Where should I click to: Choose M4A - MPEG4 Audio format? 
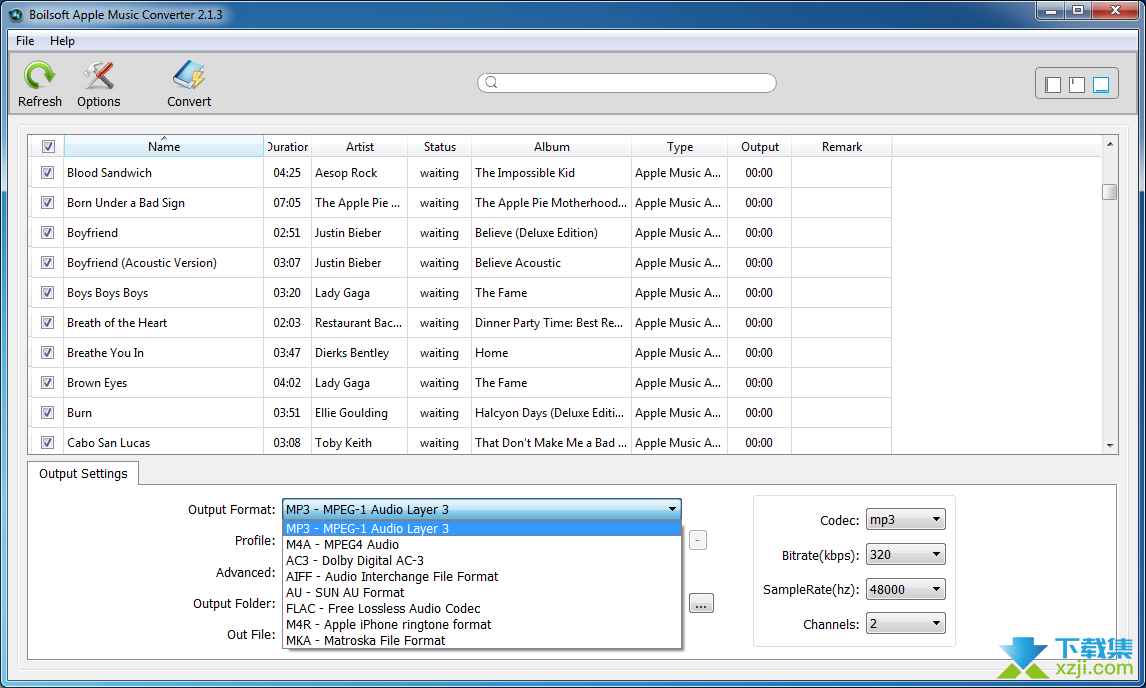click(482, 545)
